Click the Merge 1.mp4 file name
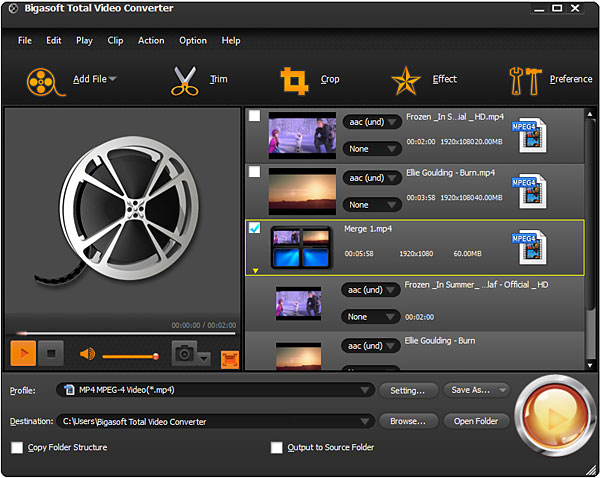Viewport: 600px width, 478px height. tap(368, 229)
